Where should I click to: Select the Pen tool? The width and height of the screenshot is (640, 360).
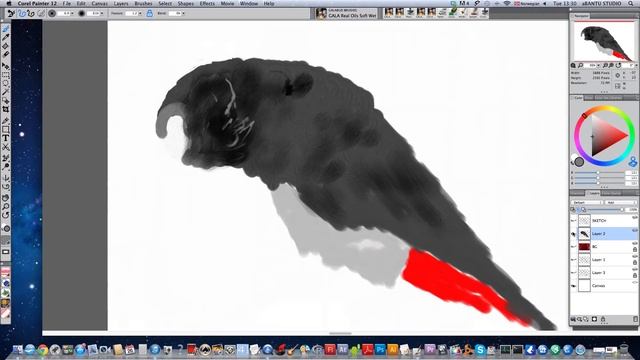click(6, 120)
